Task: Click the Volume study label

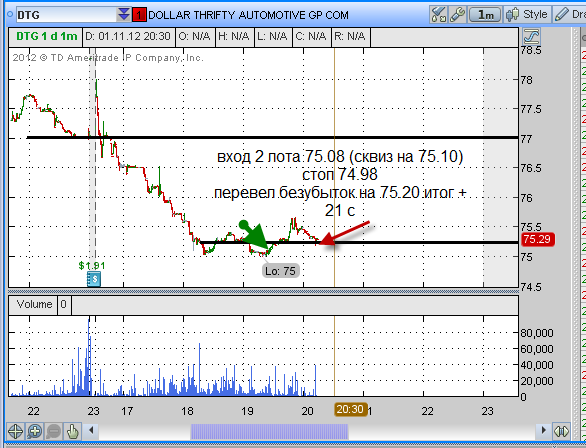Action: pyautogui.click(x=34, y=305)
